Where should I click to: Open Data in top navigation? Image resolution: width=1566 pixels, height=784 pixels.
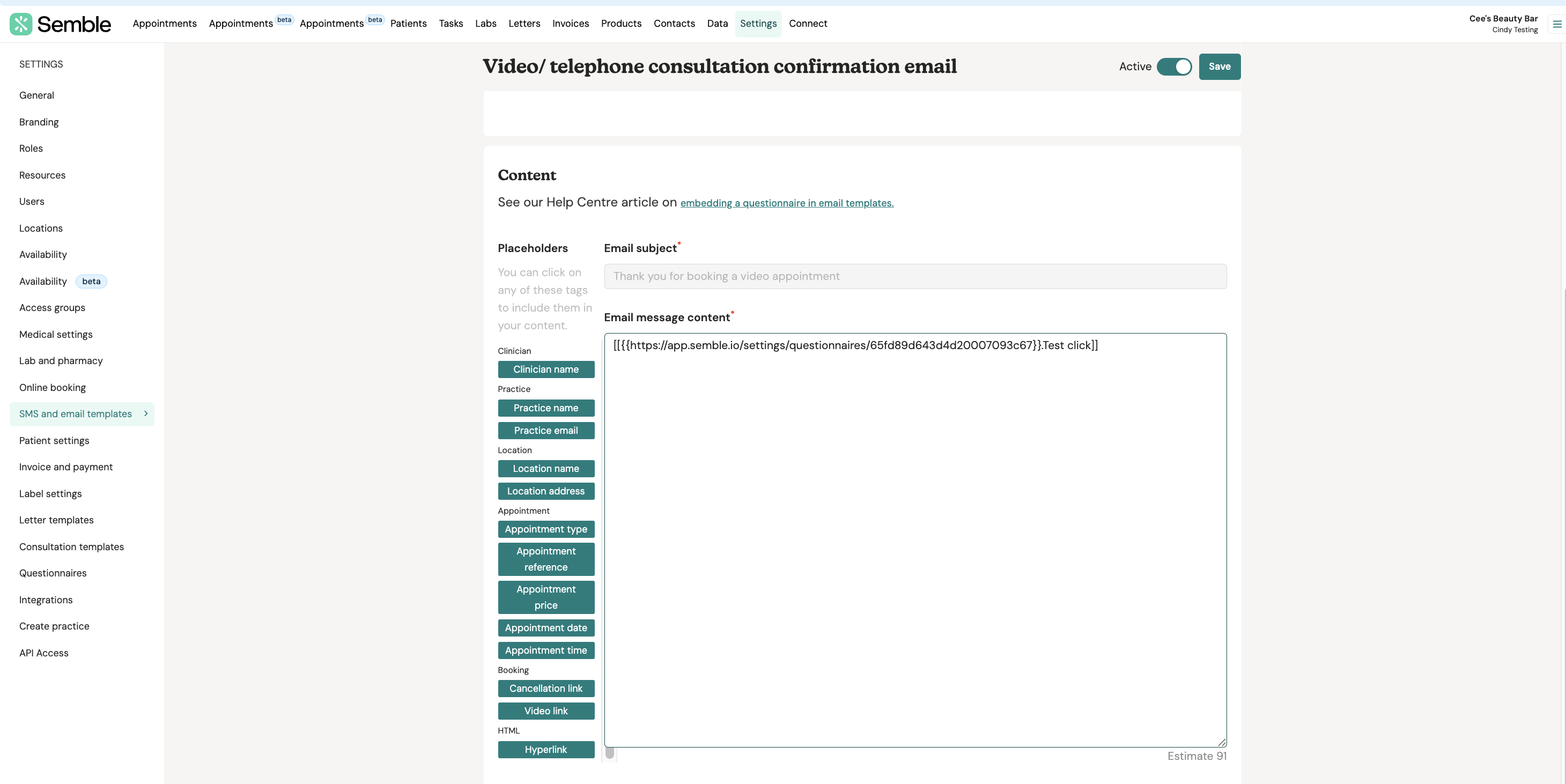click(x=718, y=24)
